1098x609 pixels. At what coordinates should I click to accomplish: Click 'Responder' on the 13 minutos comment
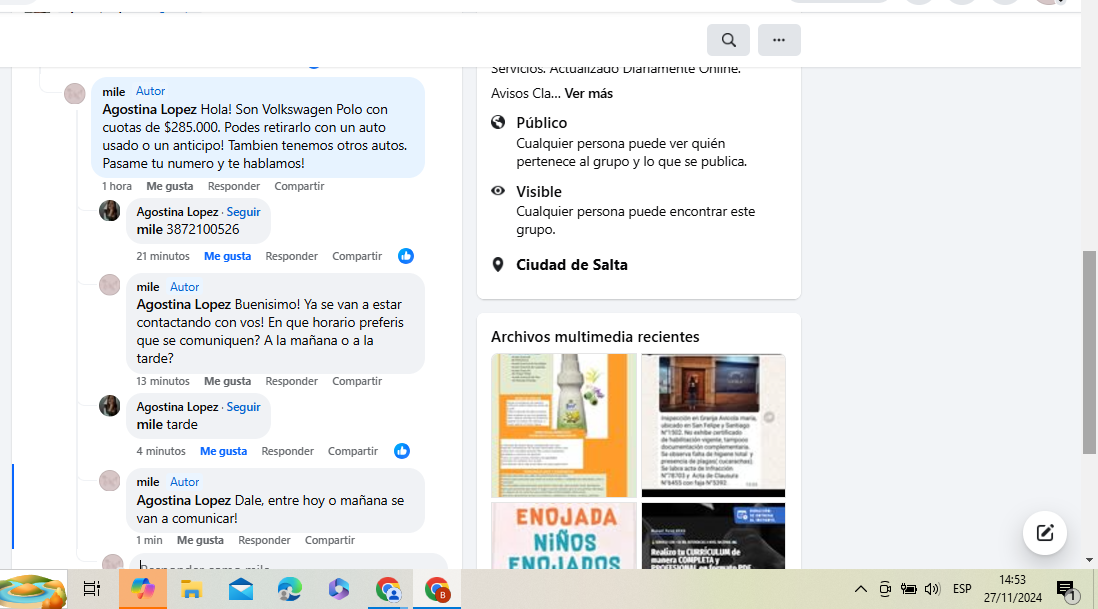coord(291,381)
